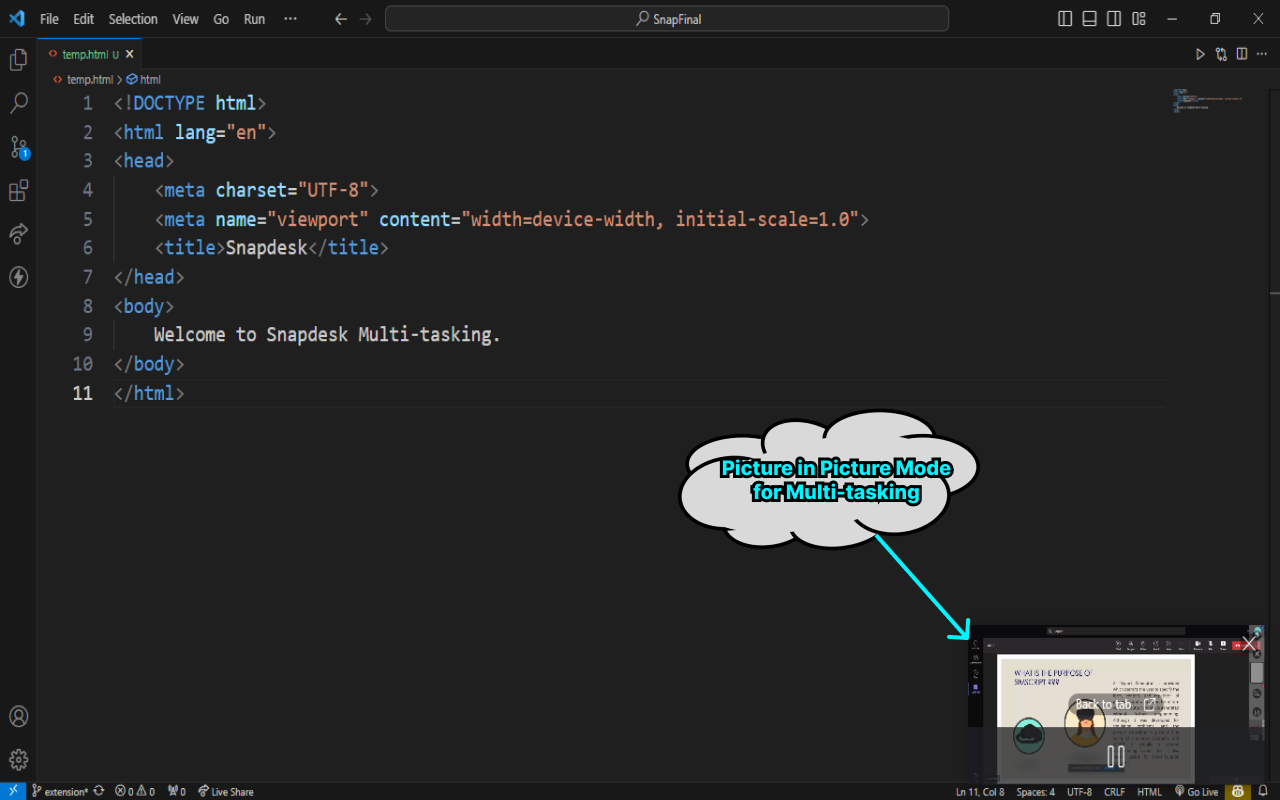
Task: Click line number 5 in the gutter
Action: pos(87,219)
